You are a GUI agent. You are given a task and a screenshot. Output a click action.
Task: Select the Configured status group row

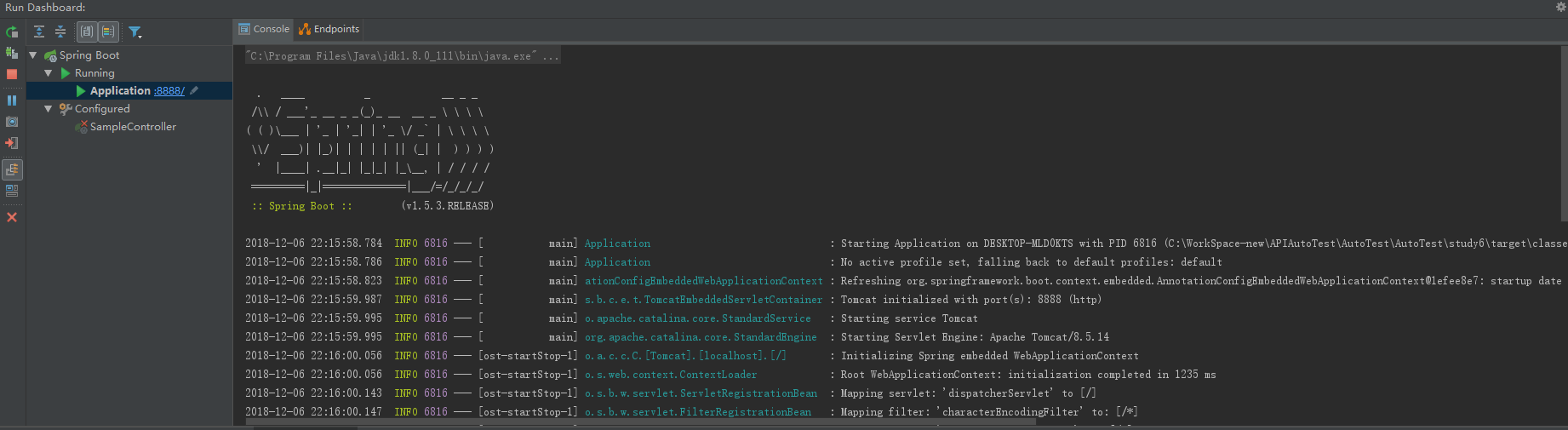(129, 109)
